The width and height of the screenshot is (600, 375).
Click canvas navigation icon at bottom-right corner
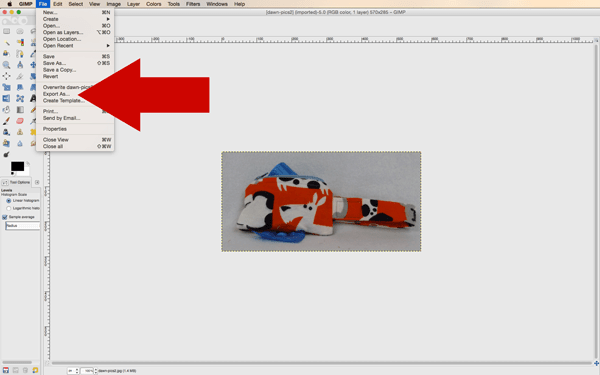[596, 363]
